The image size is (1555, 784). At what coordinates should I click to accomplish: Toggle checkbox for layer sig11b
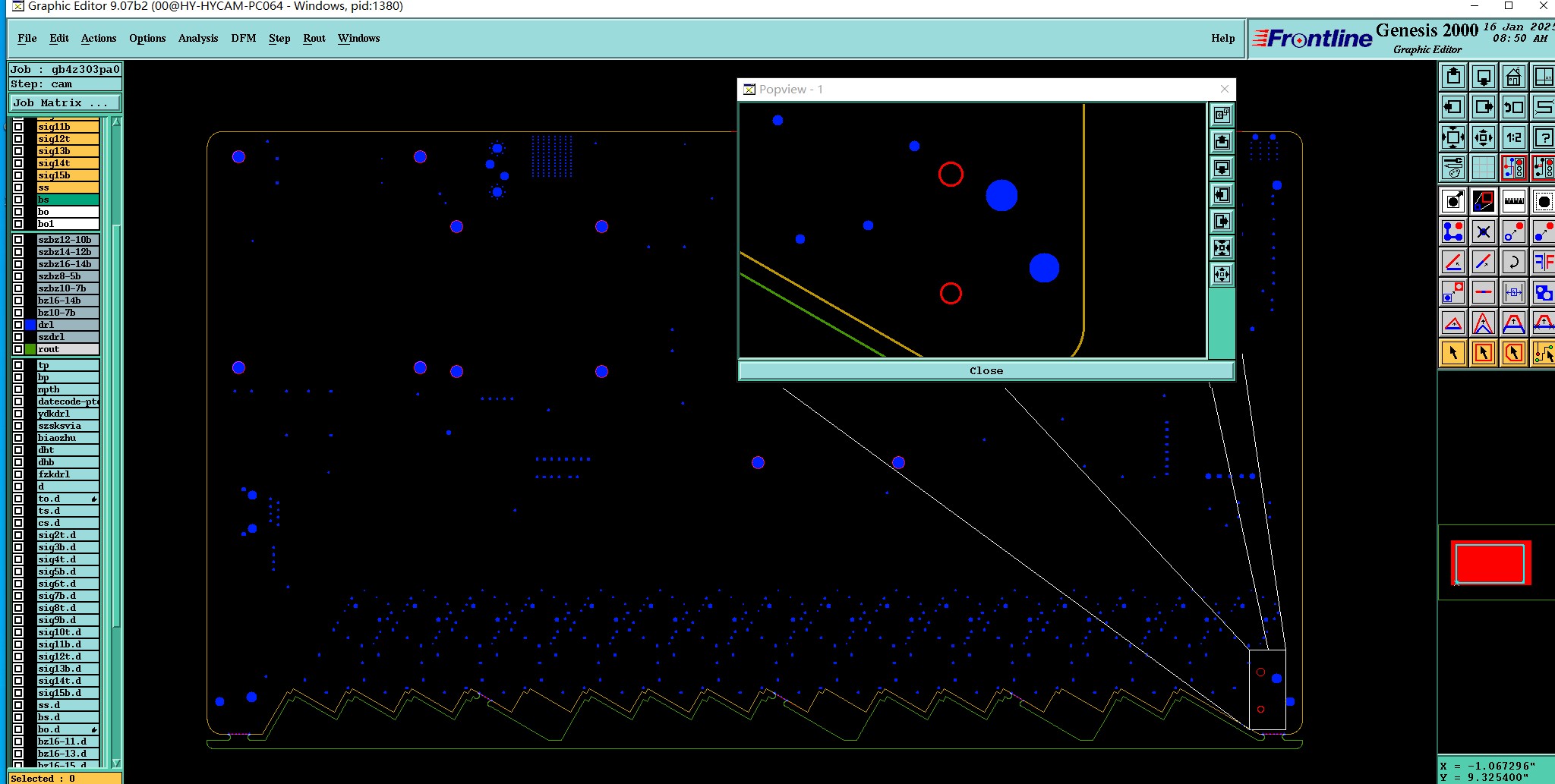pyautogui.click(x=18, y=127)
